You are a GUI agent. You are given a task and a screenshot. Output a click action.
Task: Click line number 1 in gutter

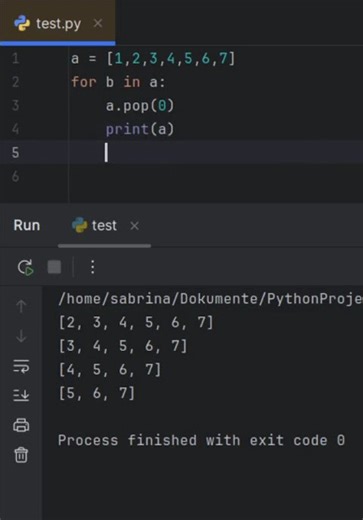coord(15,59)
